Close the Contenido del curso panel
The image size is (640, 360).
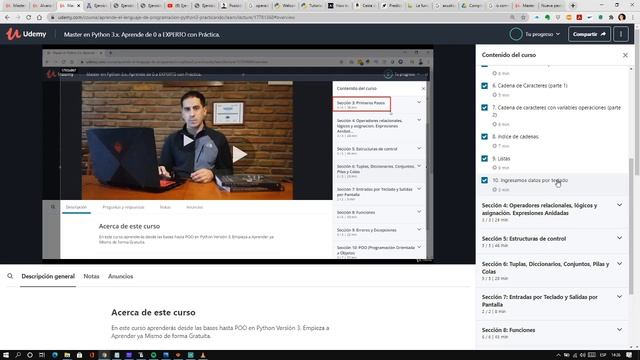click(x=625, y=55)
